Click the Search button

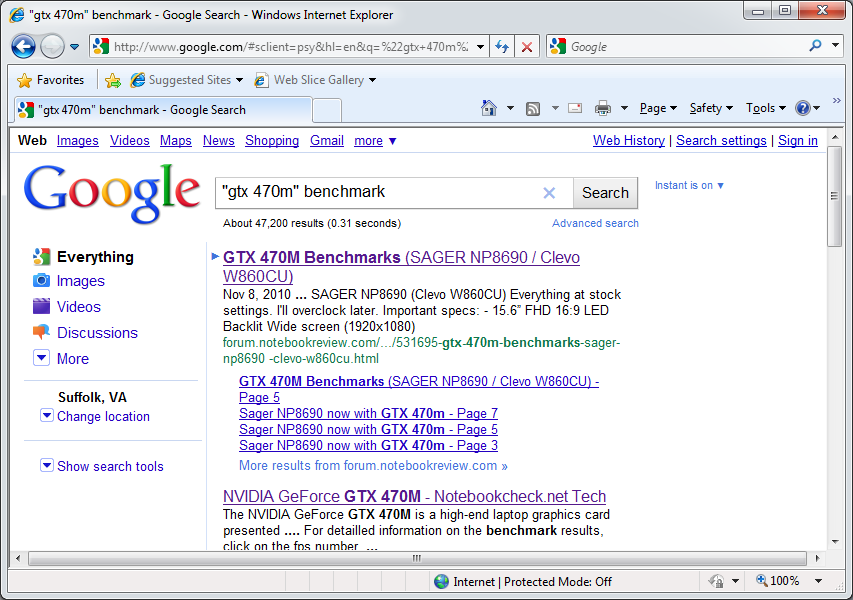click(x=605, y=193)
